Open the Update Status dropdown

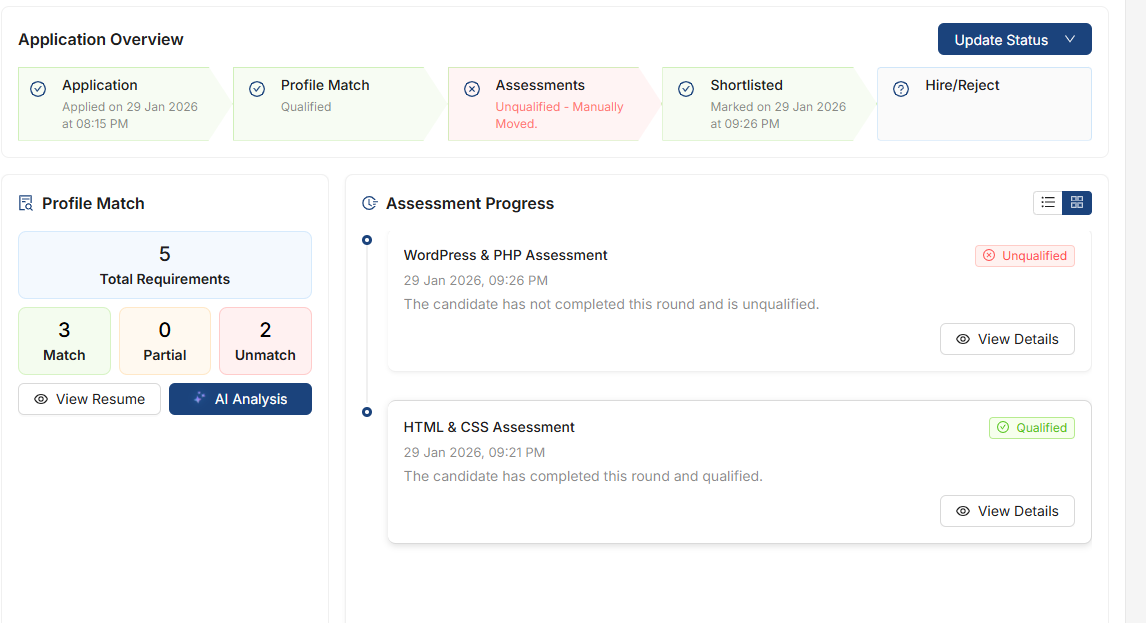(1014, 38)
